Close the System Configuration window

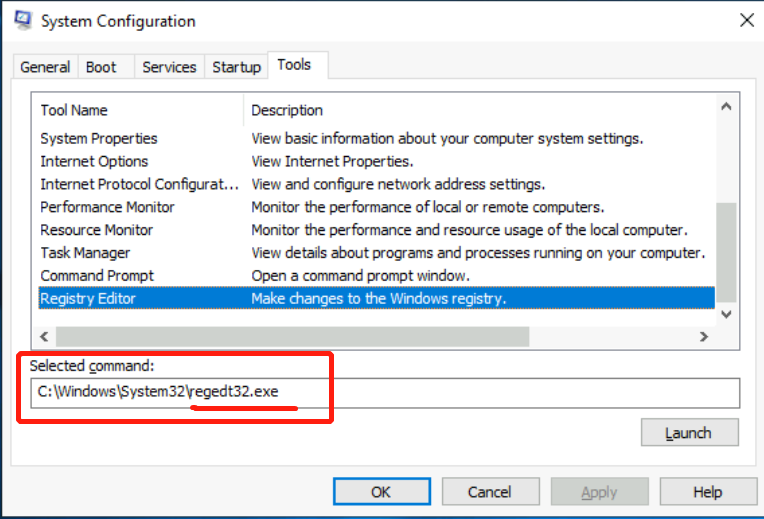click(745, 20)
